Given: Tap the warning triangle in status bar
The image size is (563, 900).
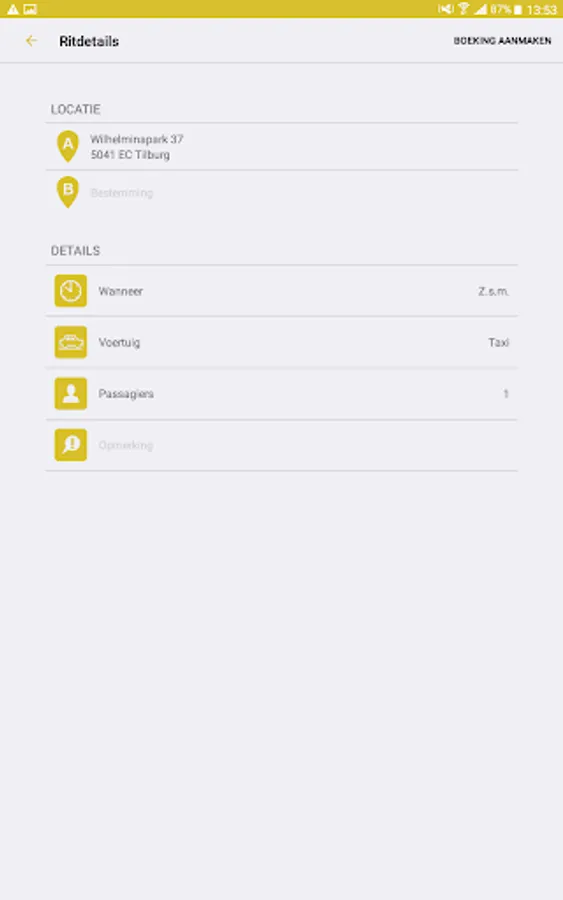Looking at the screenshot, I should [13, 9].
